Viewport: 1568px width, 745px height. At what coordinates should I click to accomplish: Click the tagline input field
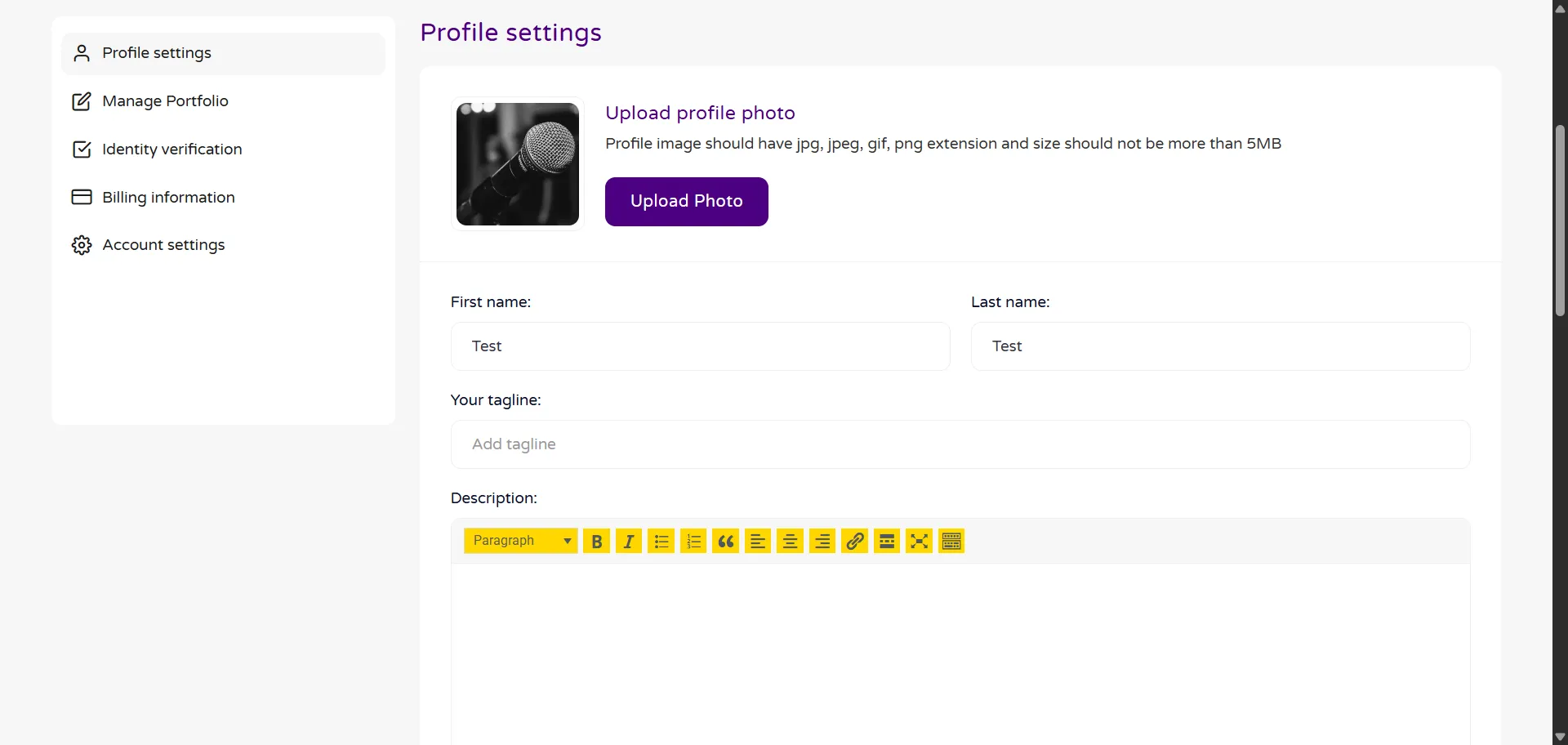(x=960, y=444)
